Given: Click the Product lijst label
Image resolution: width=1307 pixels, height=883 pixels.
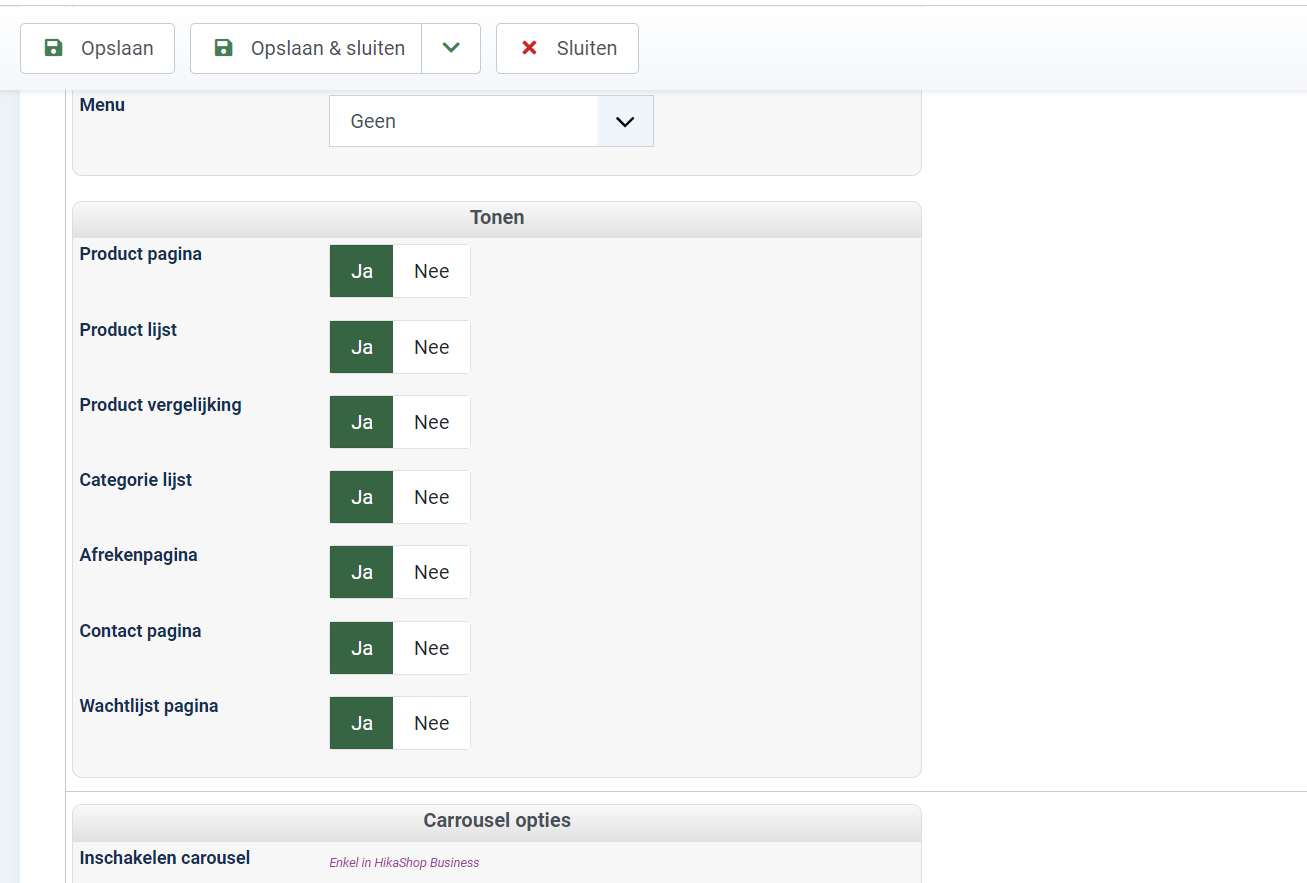Looking at the screenshot, I should coord(128,330).
